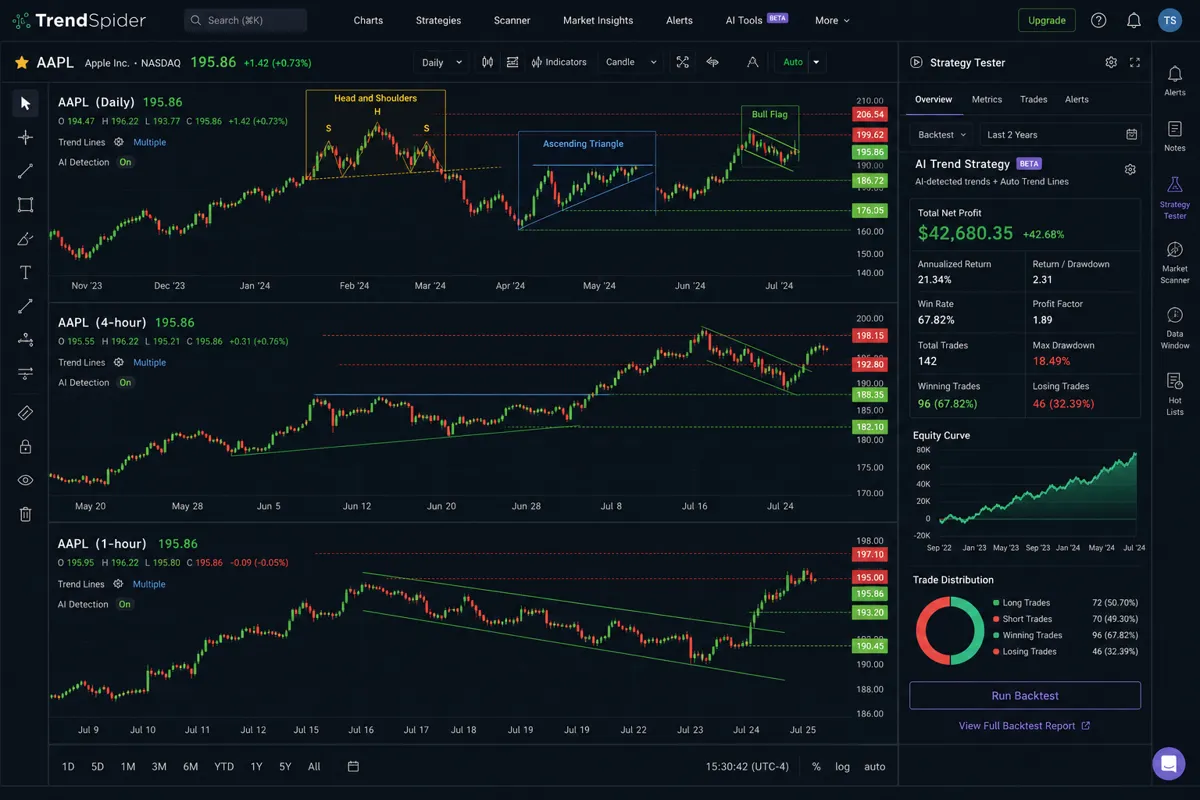This screenshot has height=800, width=1200.
Task: Open the More menu dropdown
Action: [x=832, y=20]
